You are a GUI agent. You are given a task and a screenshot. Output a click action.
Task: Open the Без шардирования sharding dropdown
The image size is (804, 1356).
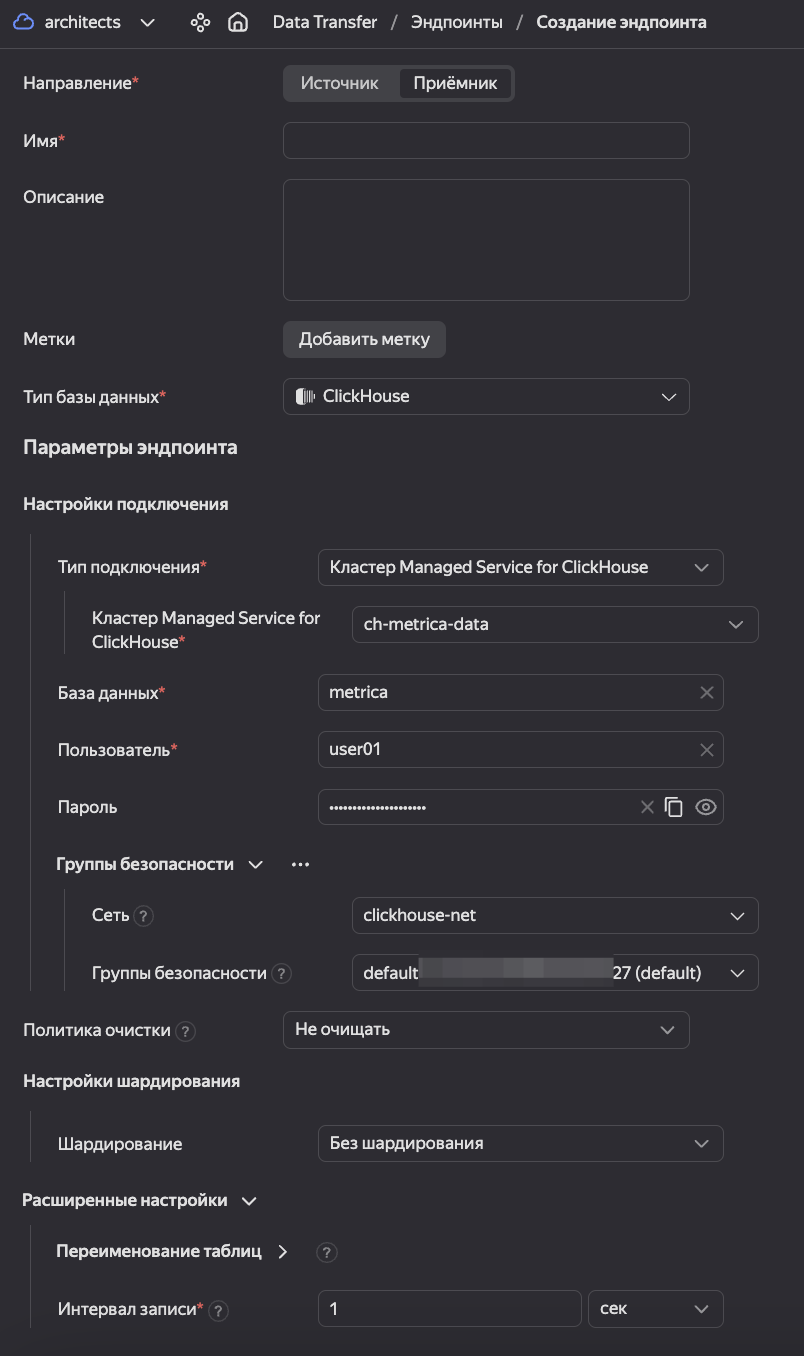point(520,1143)
